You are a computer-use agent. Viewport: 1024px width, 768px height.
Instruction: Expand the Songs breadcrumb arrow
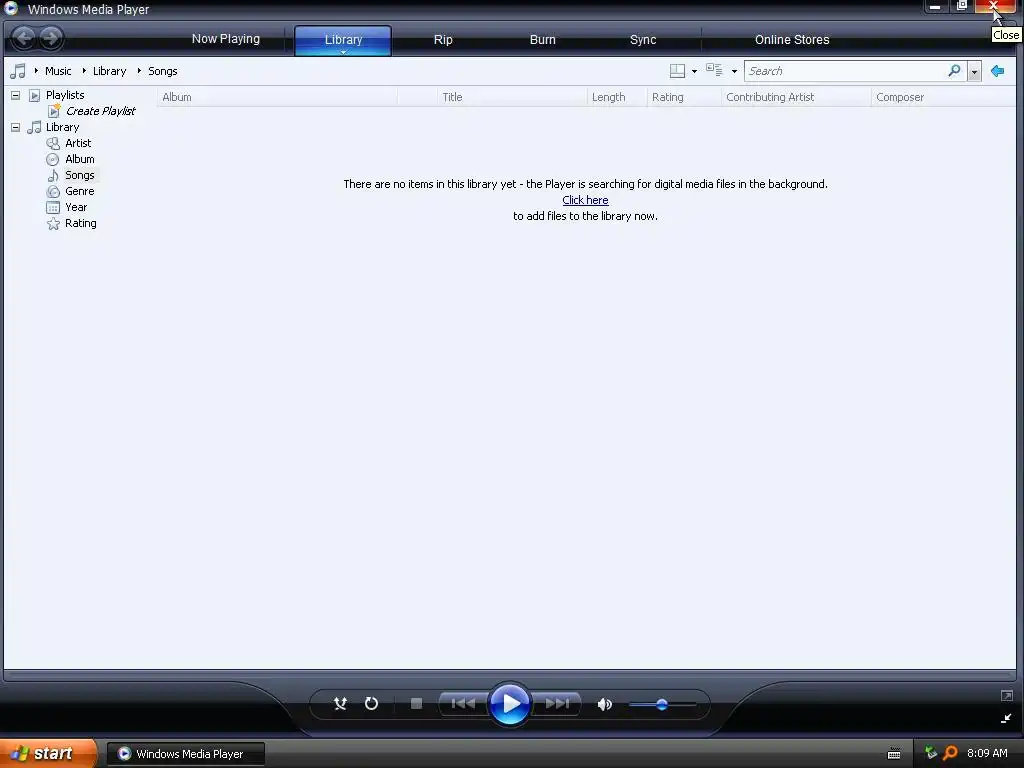(x=139, y=71)
